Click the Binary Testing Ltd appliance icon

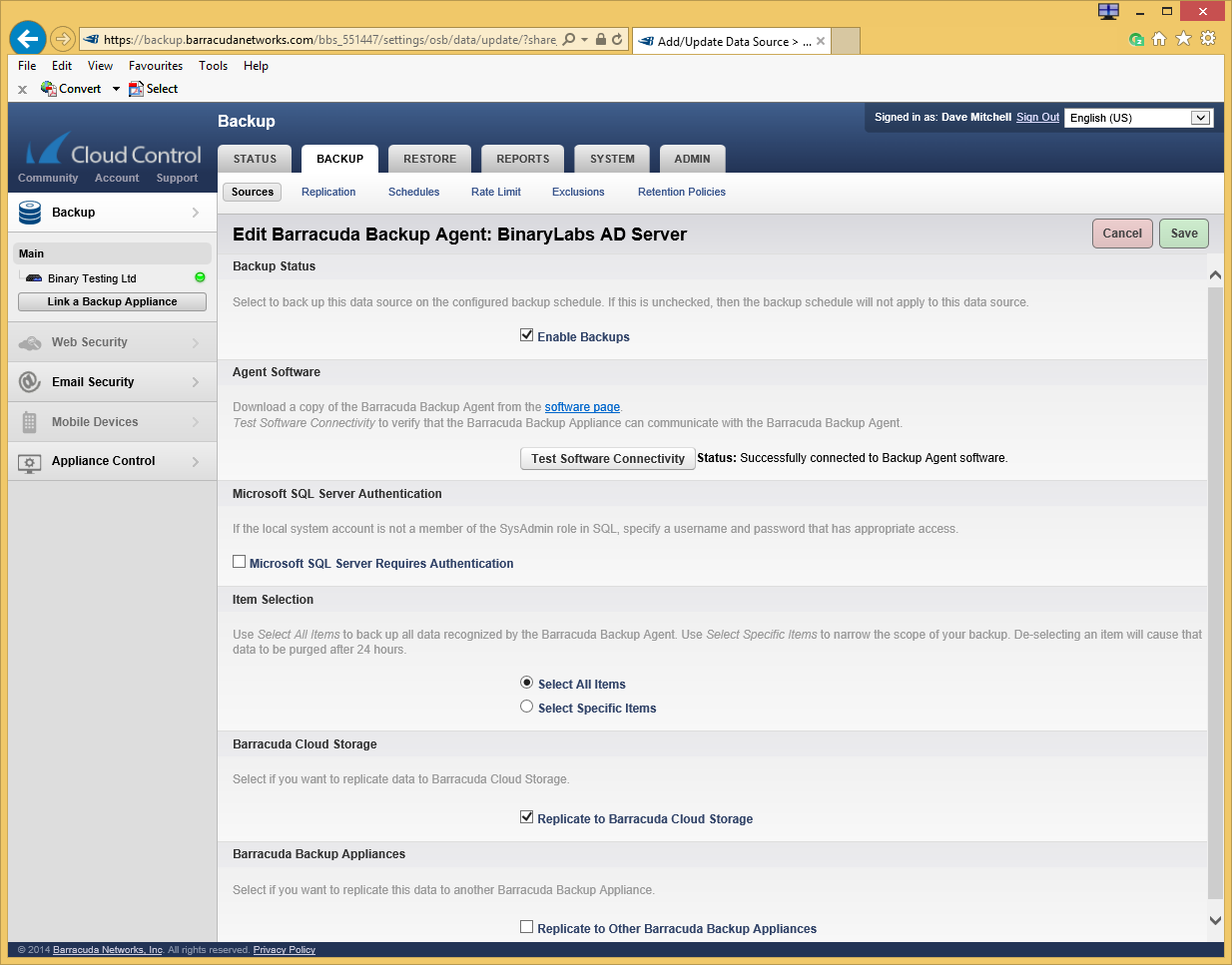pos(34,278)
